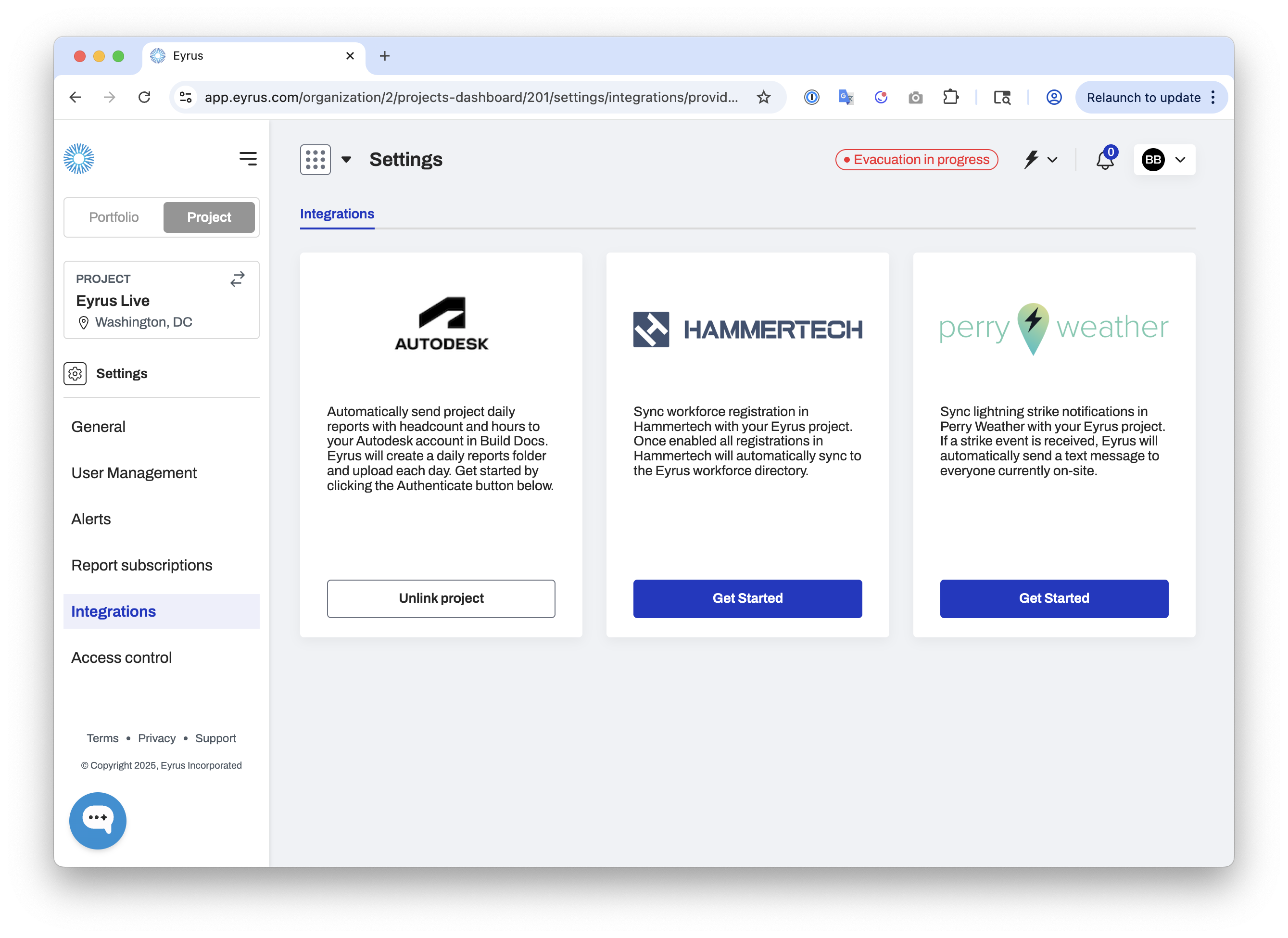Switch to the Portfolio view
The image size is (1288, 938).
(113, 217)
